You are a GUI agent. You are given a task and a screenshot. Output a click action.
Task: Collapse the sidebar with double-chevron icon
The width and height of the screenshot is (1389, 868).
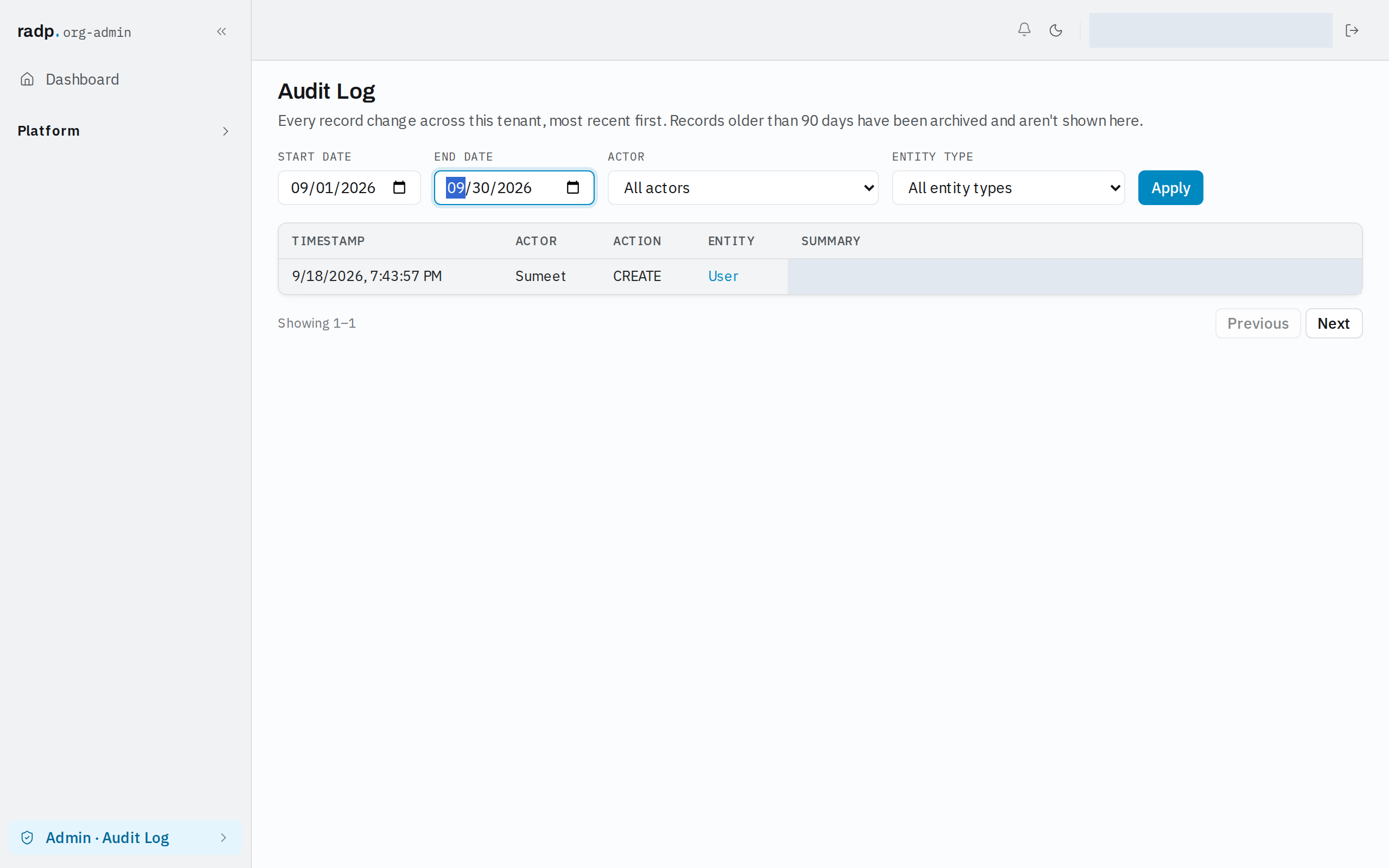click(221, 31)
